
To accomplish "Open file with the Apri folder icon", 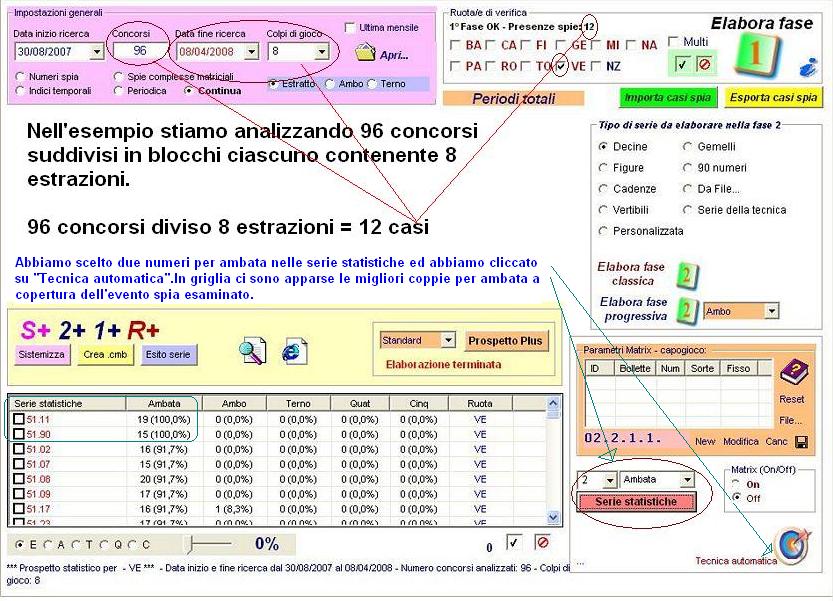I will pyautogui.click(x=365, y=53).
